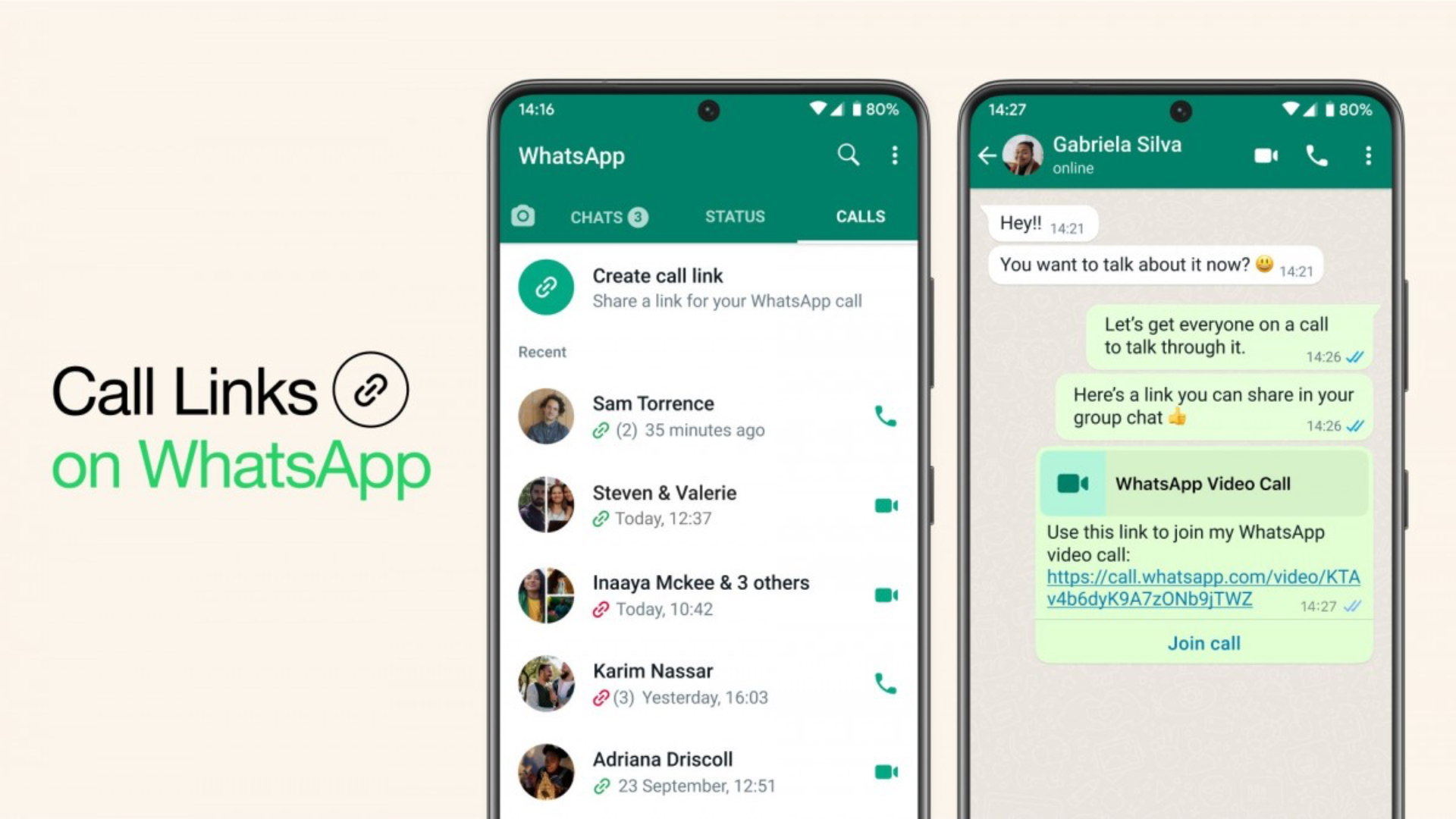Viewport: 1456px width, 819px height.
Task: Tap the search icon in WhatsApp header
Action: (848, 155)
